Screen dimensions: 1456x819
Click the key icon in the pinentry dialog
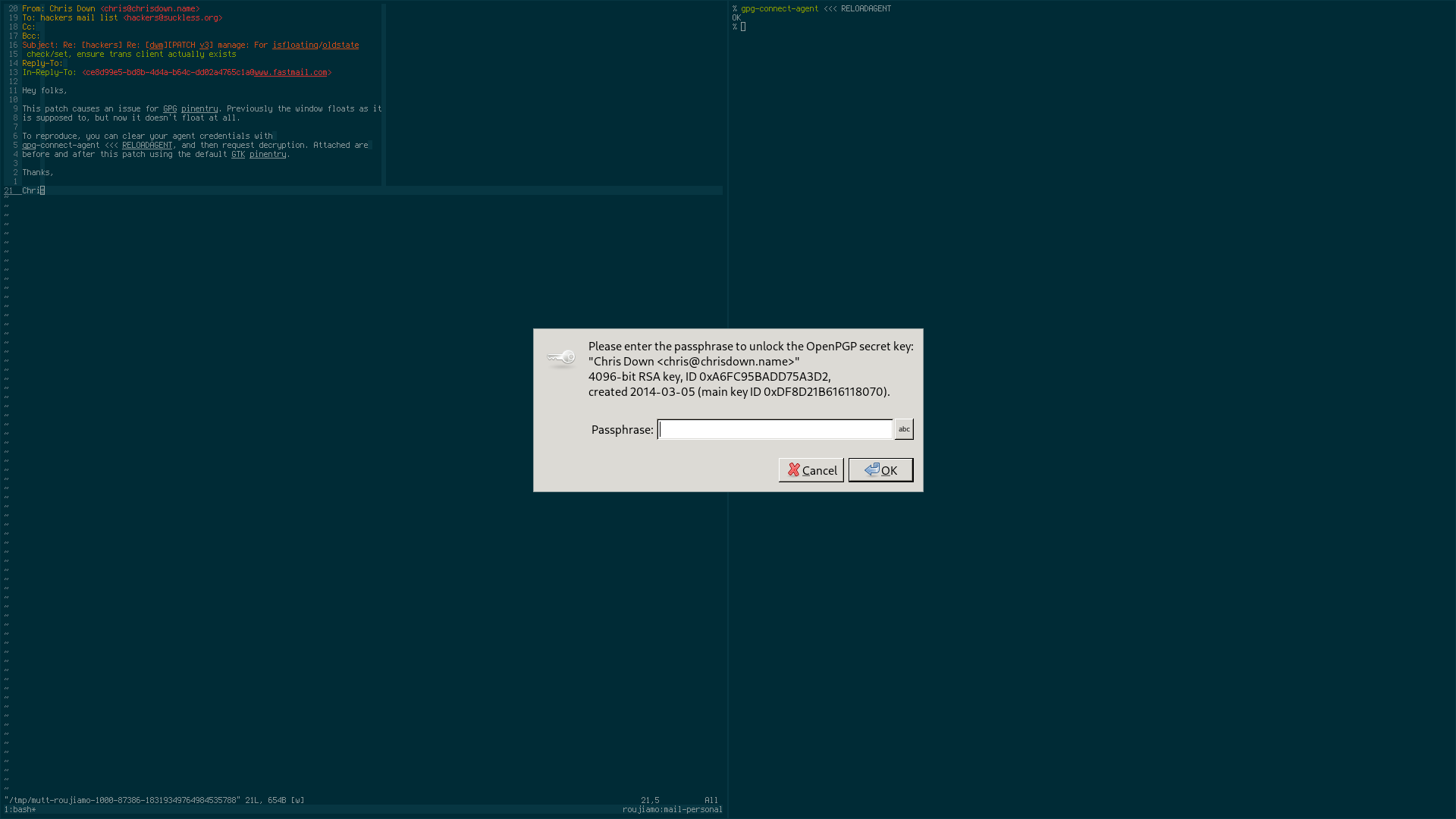pyautogui.click(x=561, y=357)
